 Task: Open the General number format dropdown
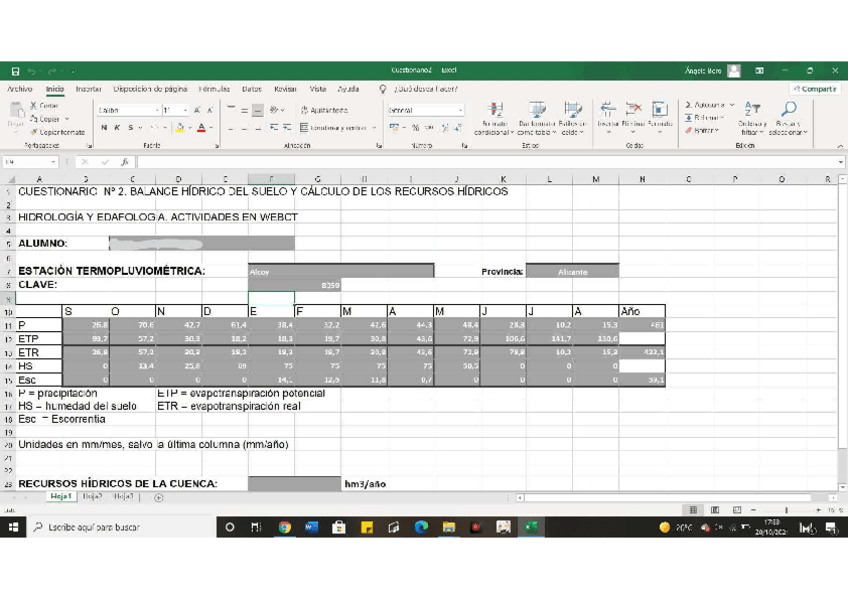pos(460,111)
